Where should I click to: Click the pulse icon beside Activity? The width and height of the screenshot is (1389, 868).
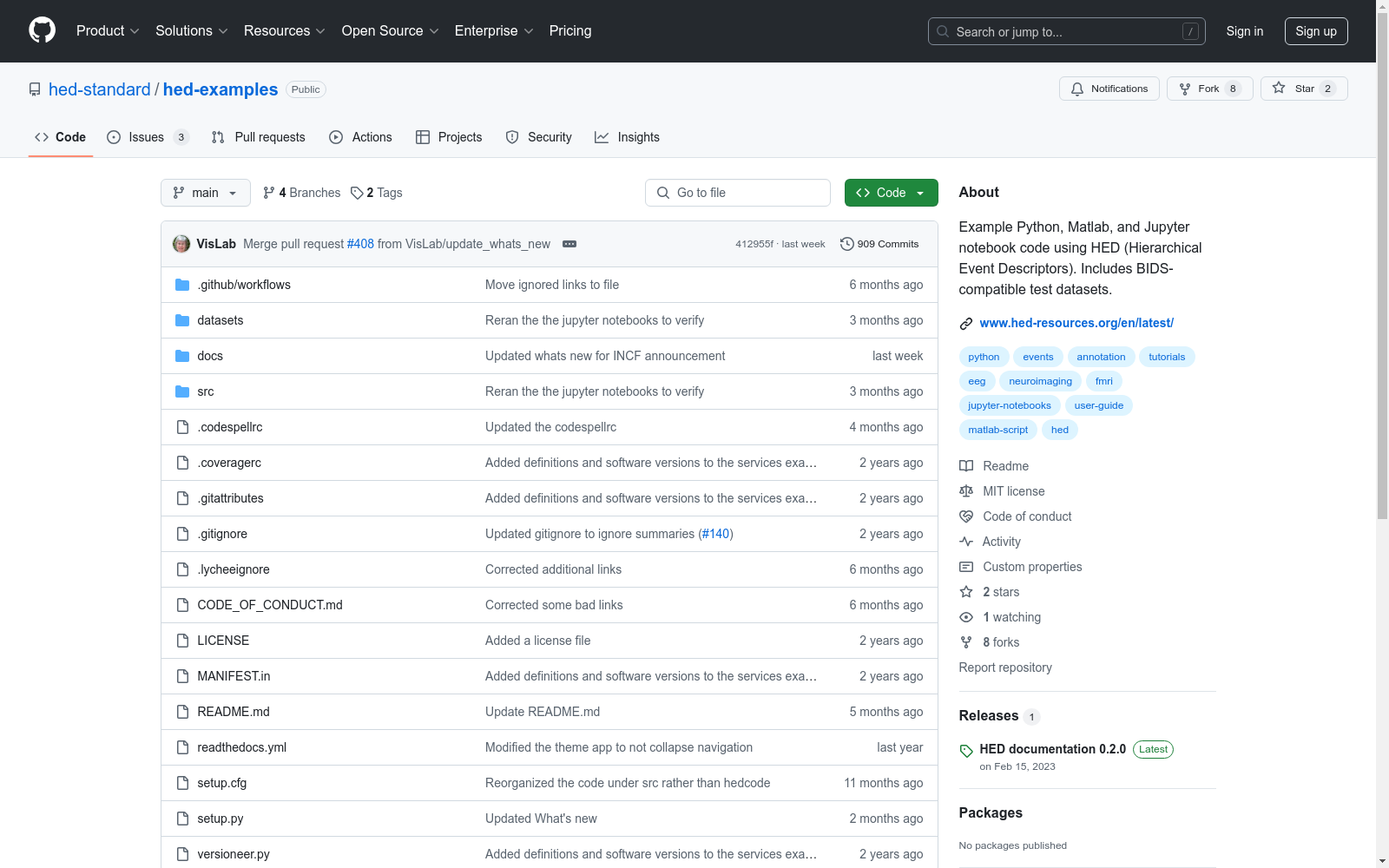pyautogui.click(x=966, y=542)
